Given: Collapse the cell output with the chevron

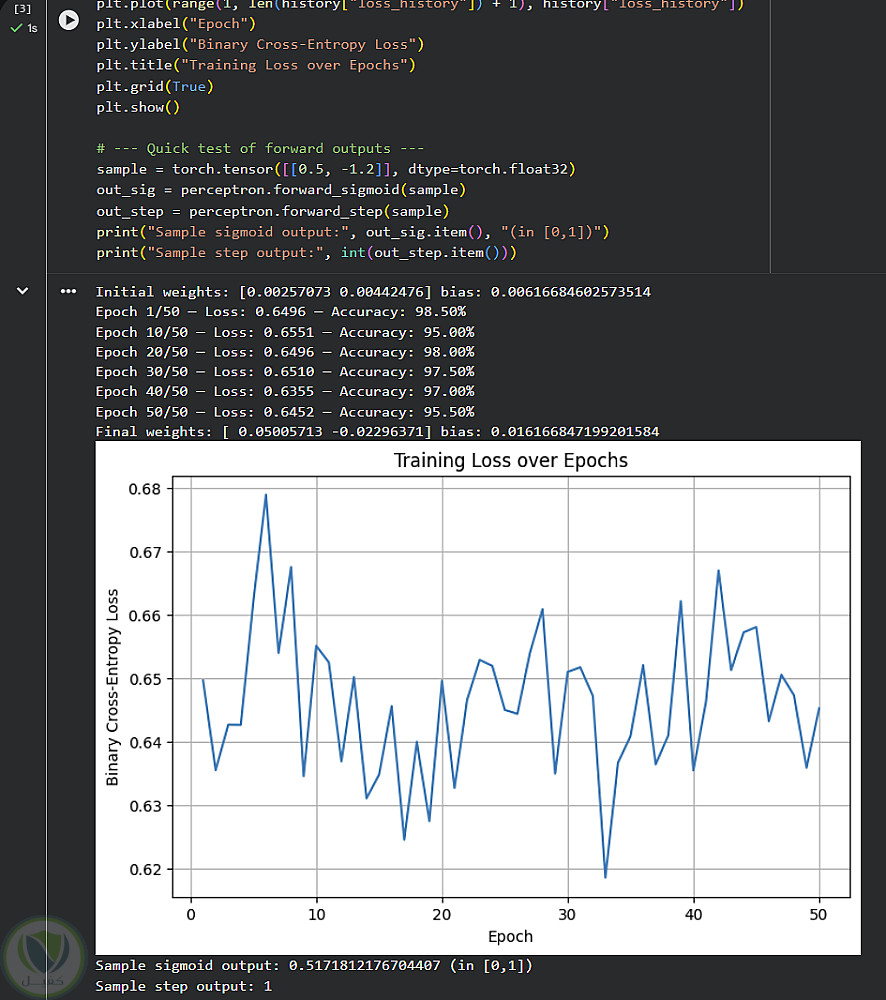Looking at the screenshot, I should (x=23, y=291).
